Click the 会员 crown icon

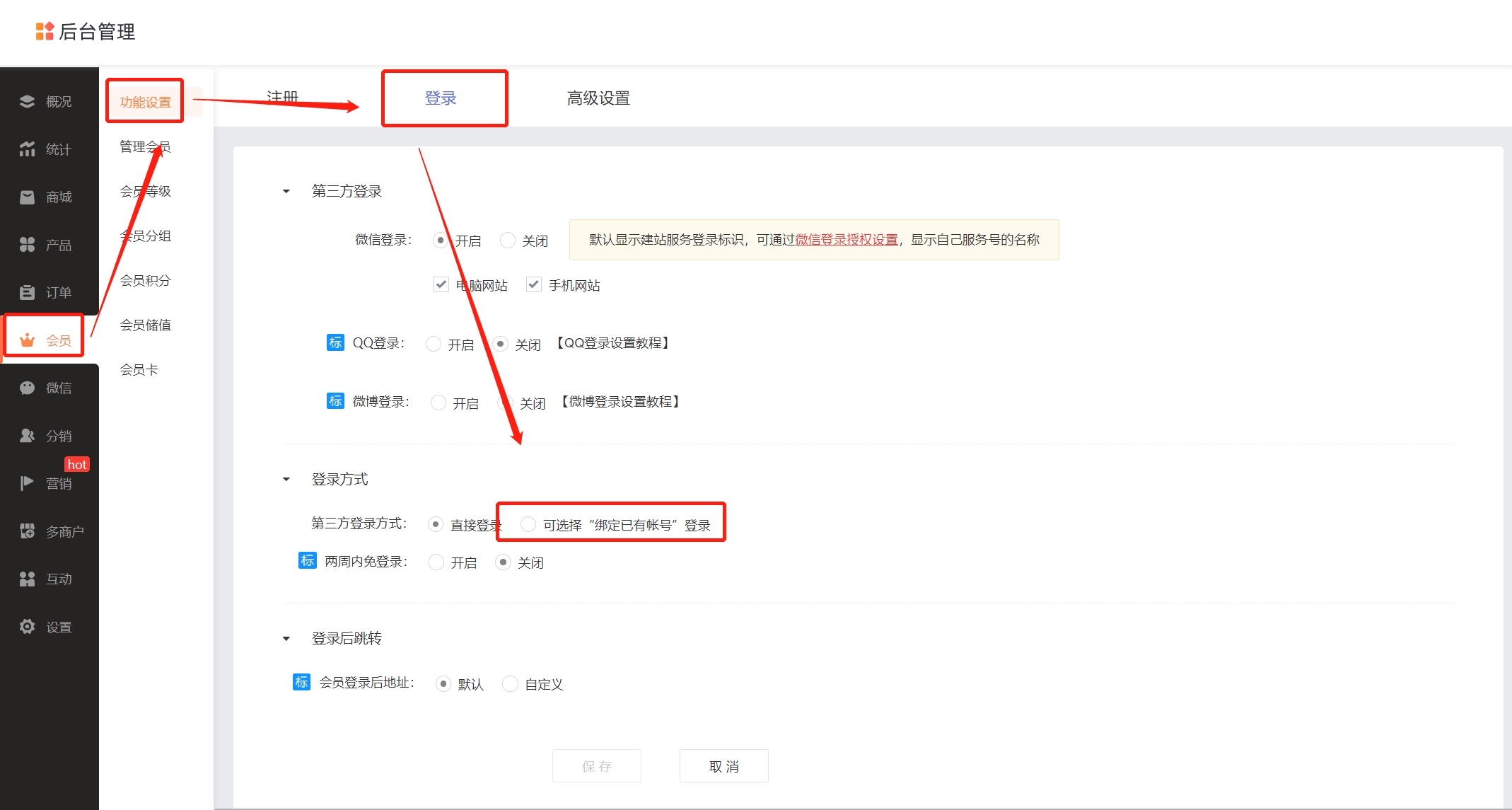coord(27,340)
